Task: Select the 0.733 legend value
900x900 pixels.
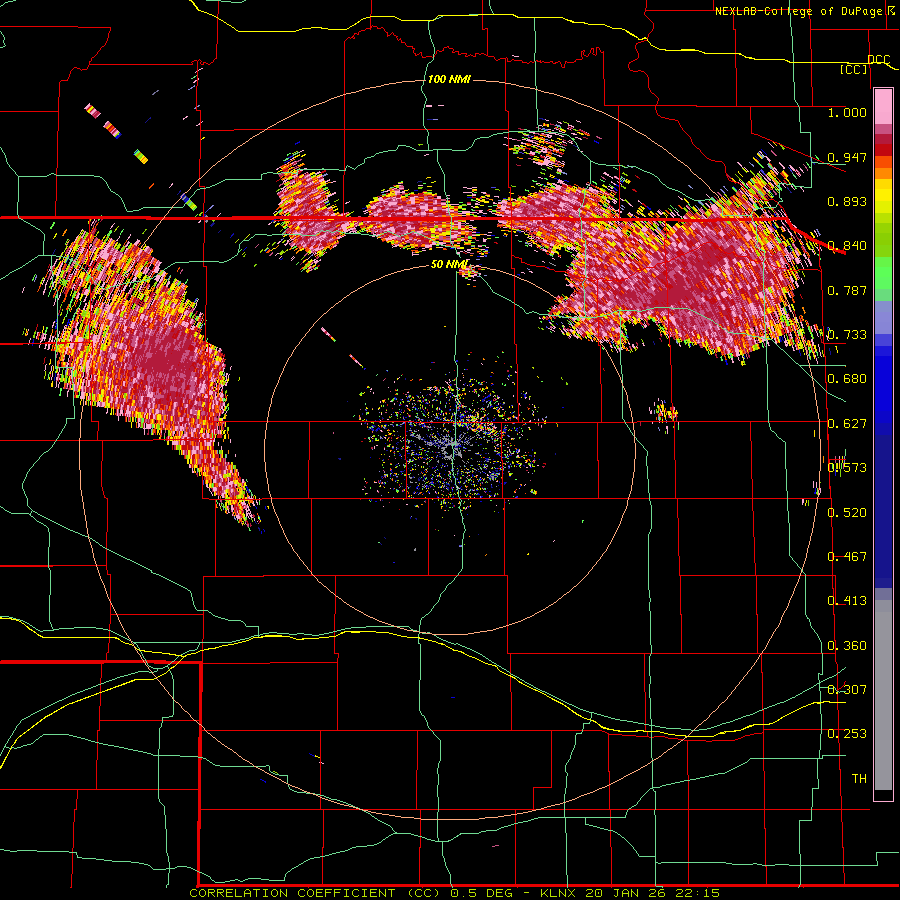Action: (x=847, y=335)
